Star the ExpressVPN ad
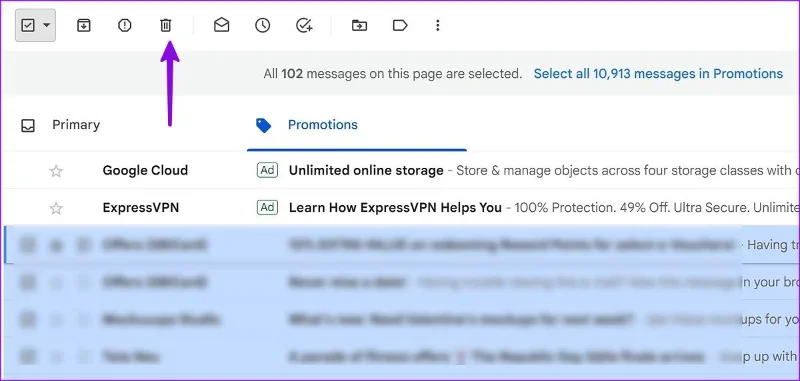Viewport: 800px width, 381px height. (x=56, y=208)
